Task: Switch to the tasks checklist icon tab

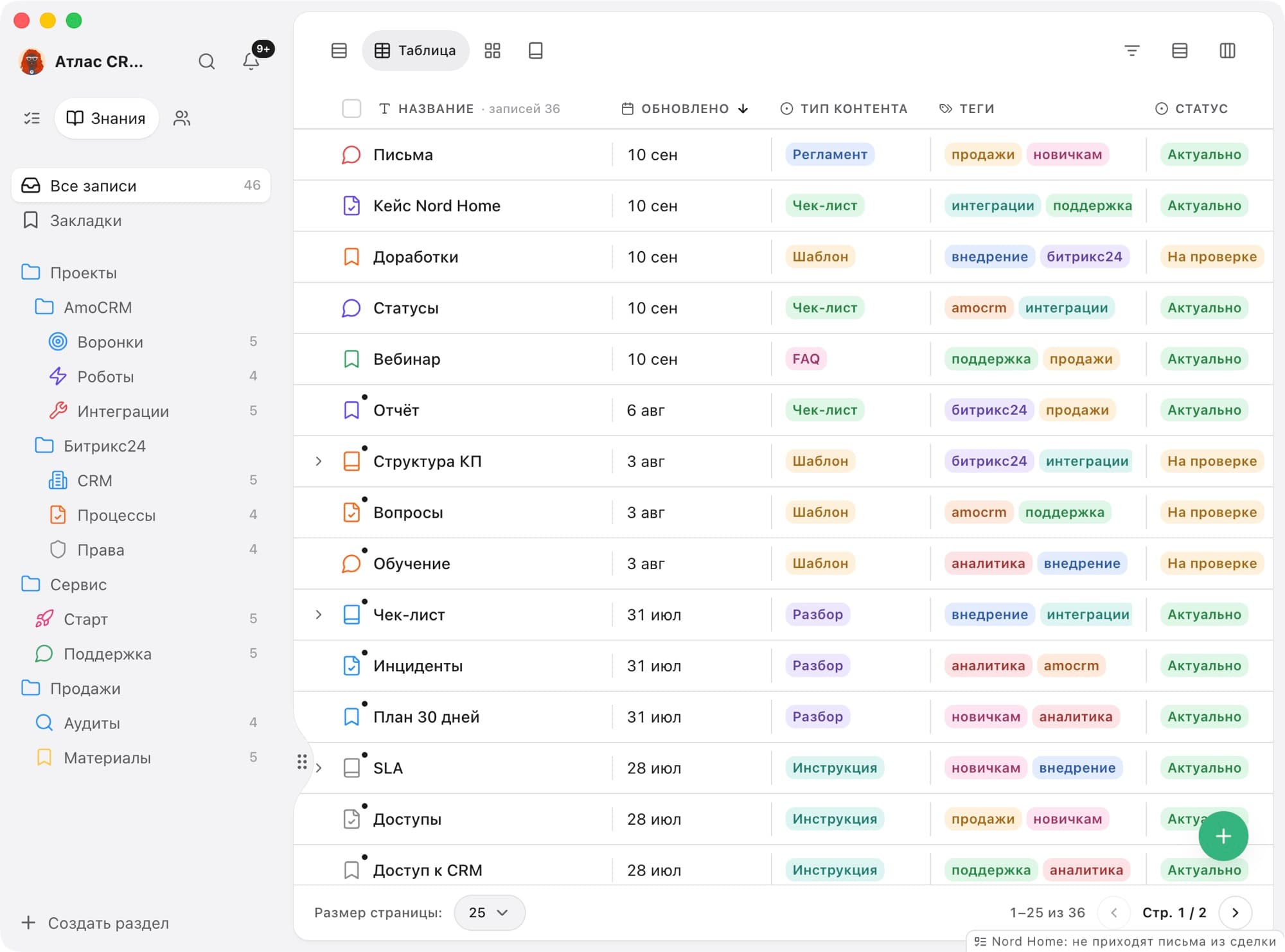Action: tap(31, 118)
